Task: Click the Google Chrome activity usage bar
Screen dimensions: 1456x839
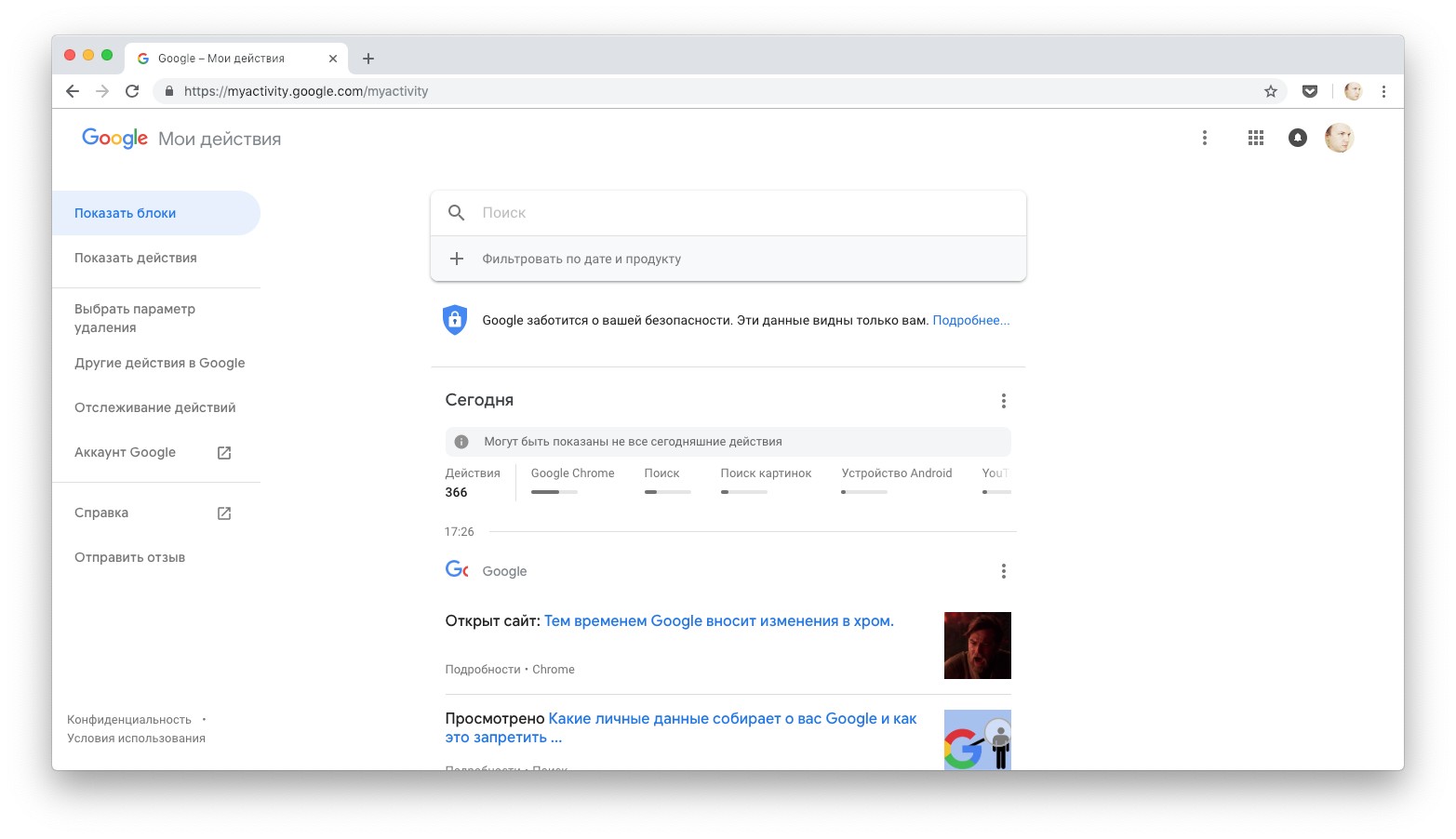Action: coord(554,491)
